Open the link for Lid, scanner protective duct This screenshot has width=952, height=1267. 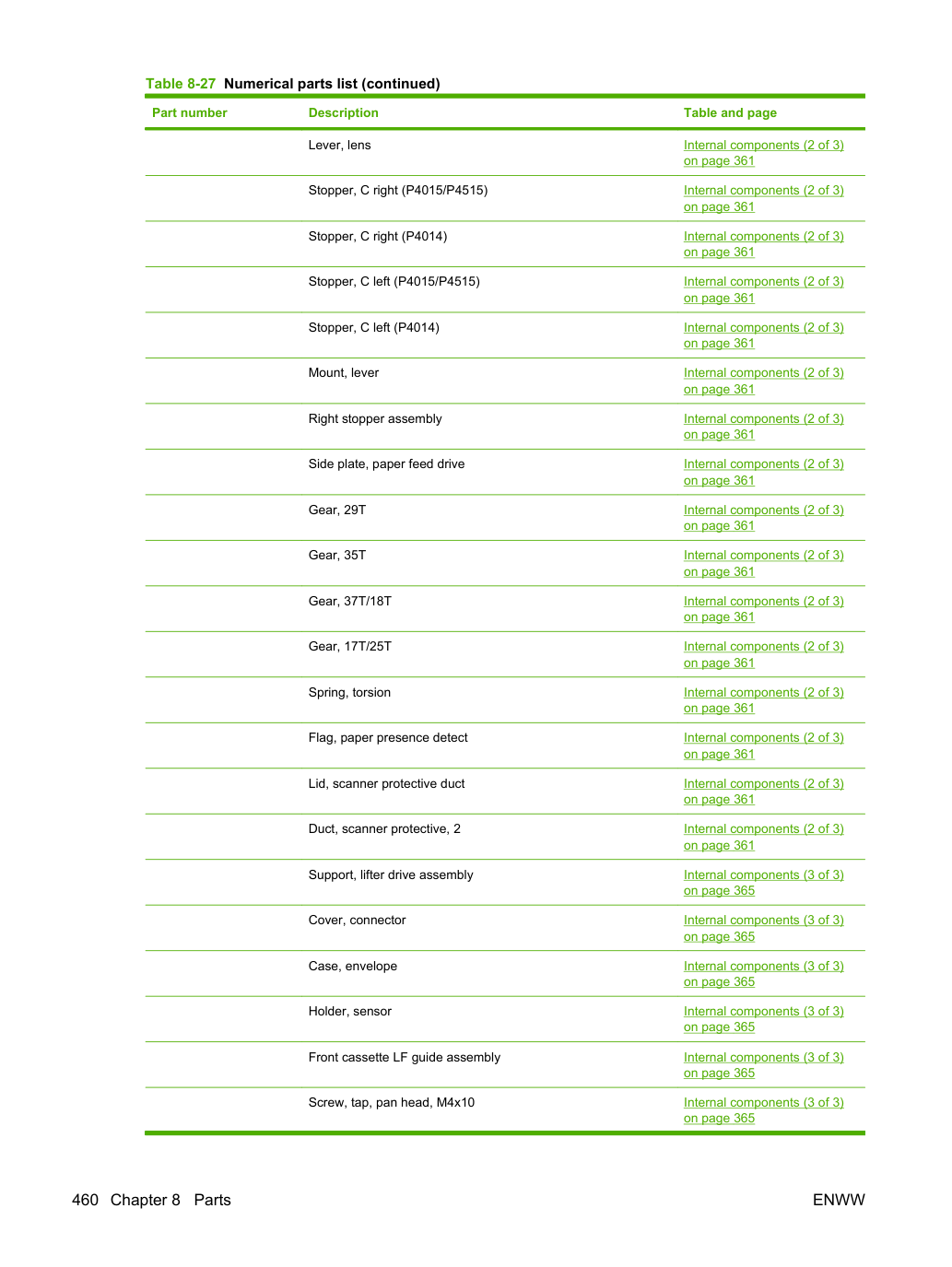(763, 792)
